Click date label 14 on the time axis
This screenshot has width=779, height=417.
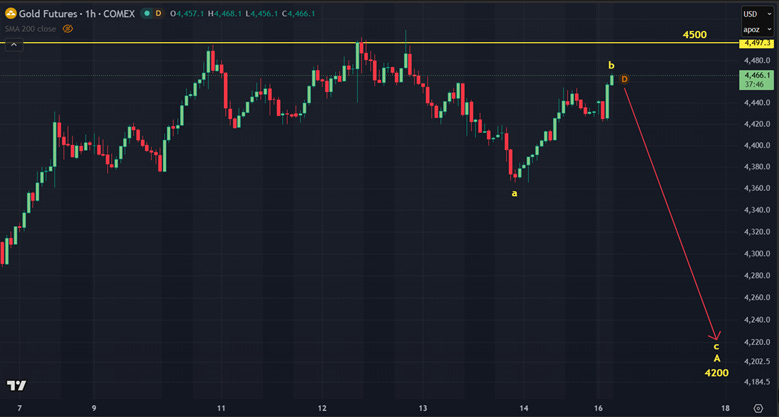click(524, 409)
